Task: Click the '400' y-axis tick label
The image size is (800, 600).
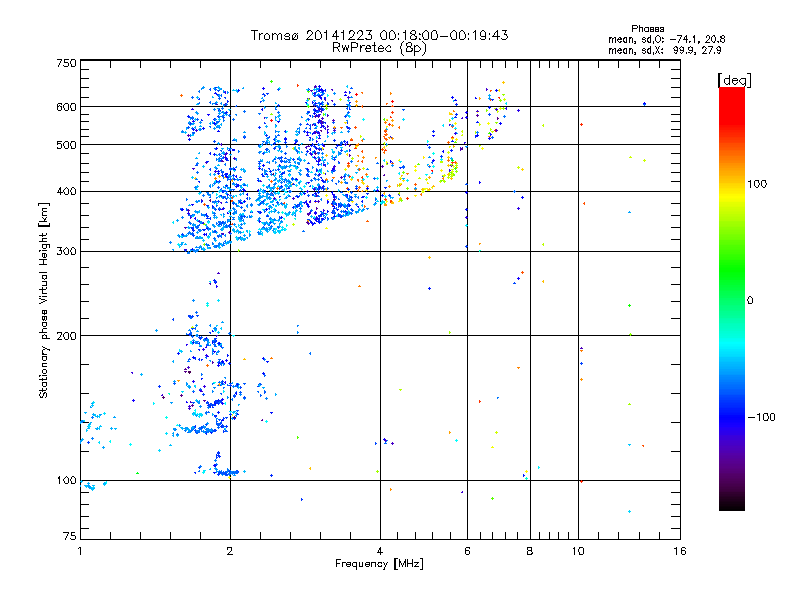Action: coord(66,191)
